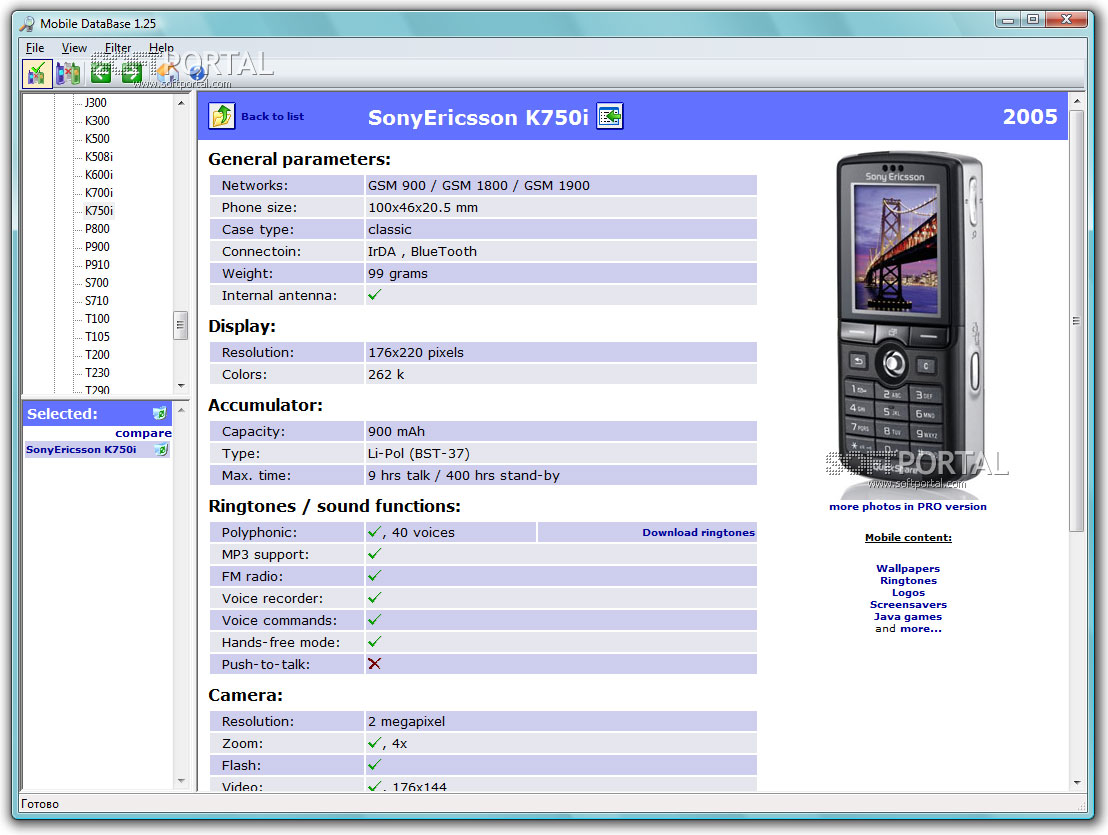Click the details pane scrollbar up arrow
Screen dimensions: 1108x835
coord(1076,102)
